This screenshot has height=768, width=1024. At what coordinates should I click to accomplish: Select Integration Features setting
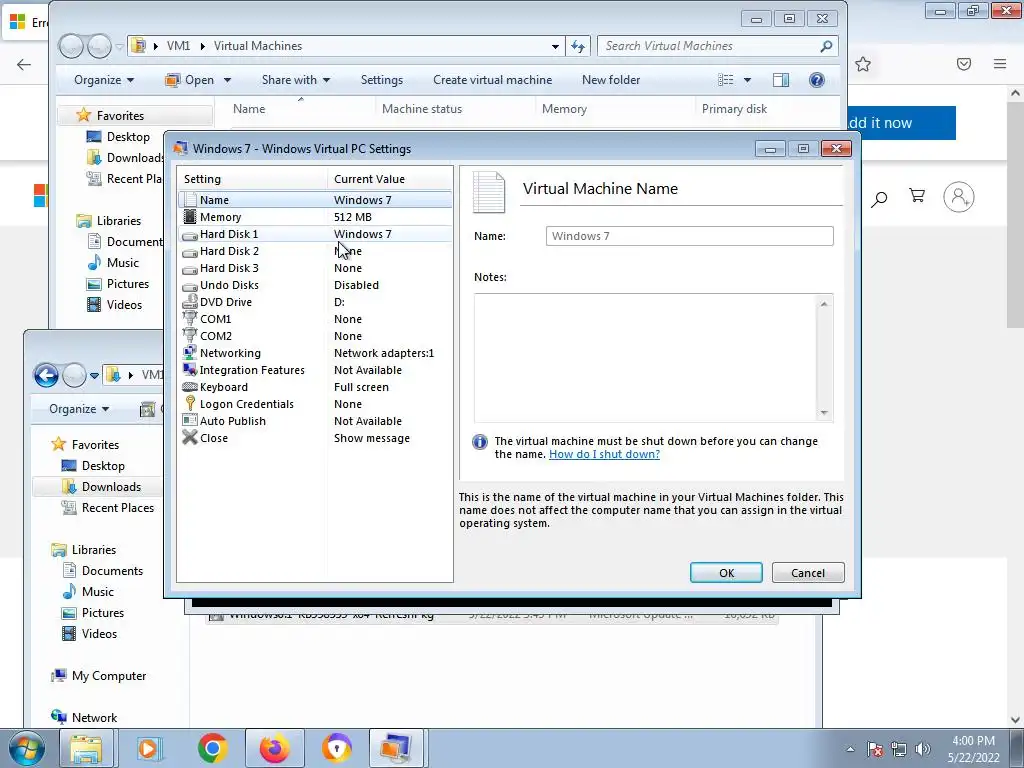(315, 370)
